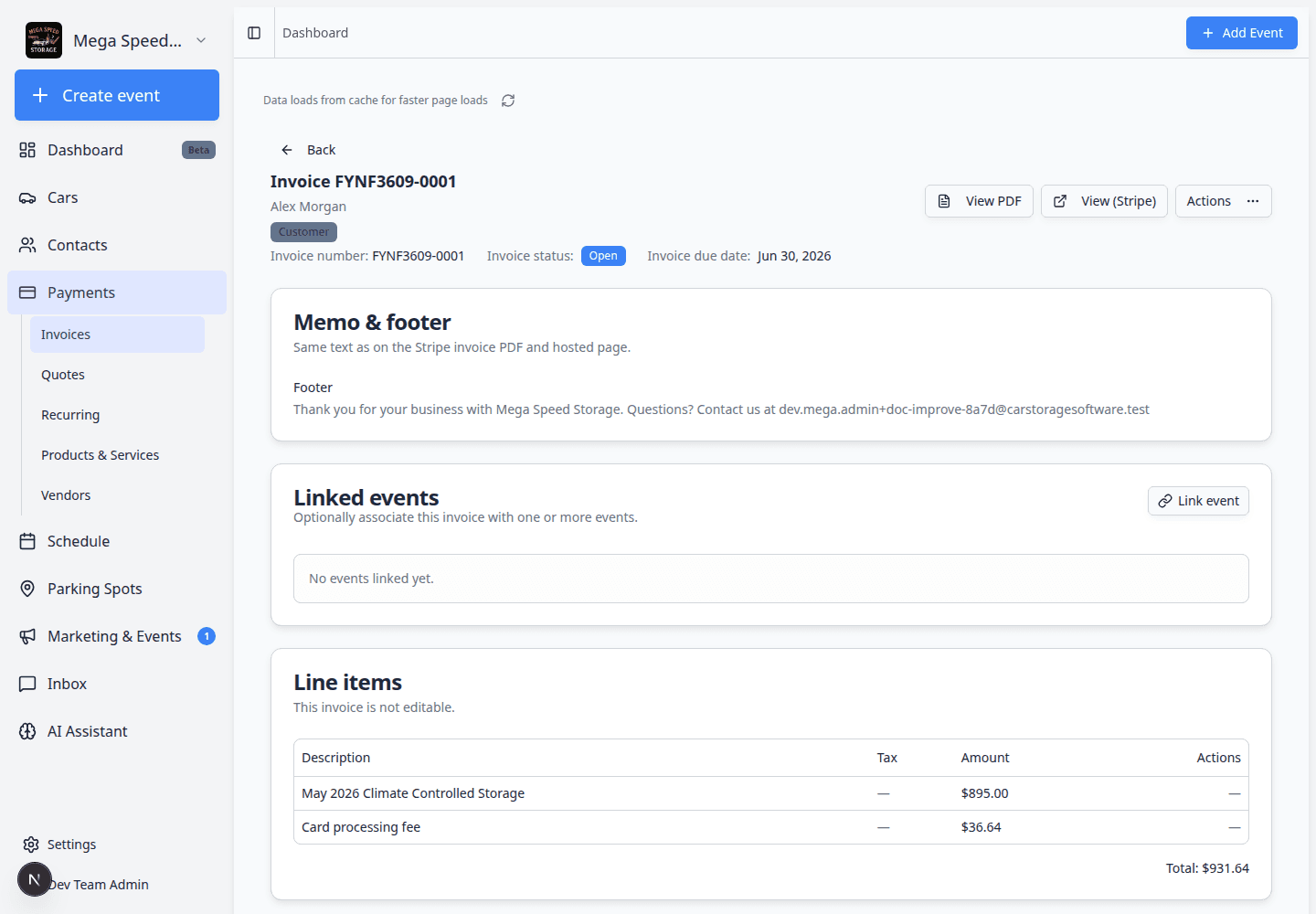
Task: Click the Dashboard grid icon
Action: tap(27, 150)
